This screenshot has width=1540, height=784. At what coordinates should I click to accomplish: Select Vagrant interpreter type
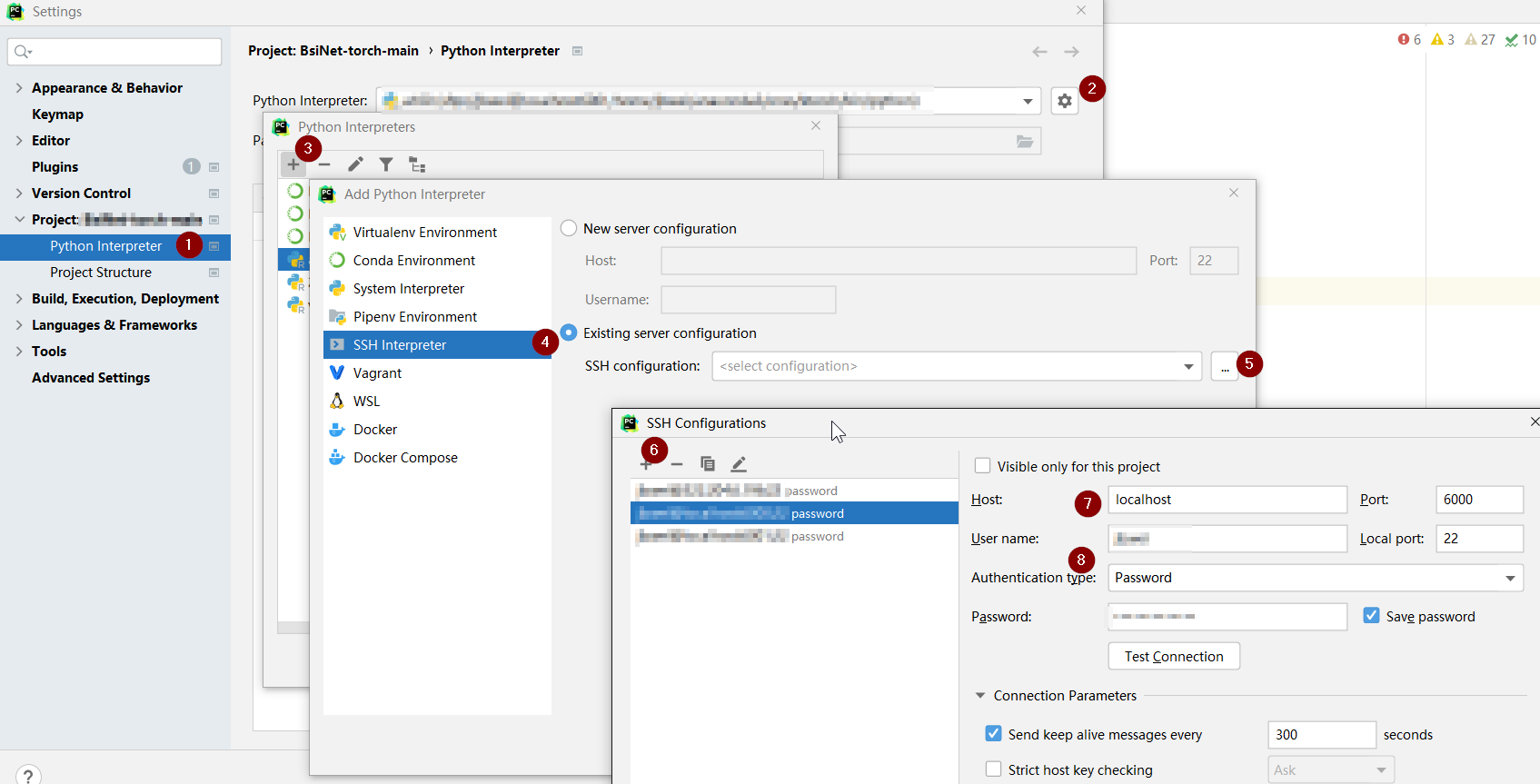pyautogui.click(x=437, y=373)
